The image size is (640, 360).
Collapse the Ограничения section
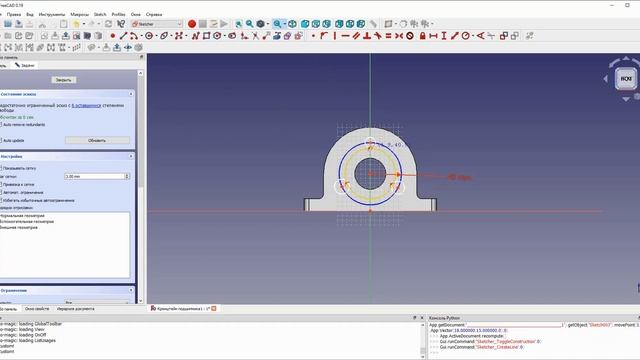point(131,290)
